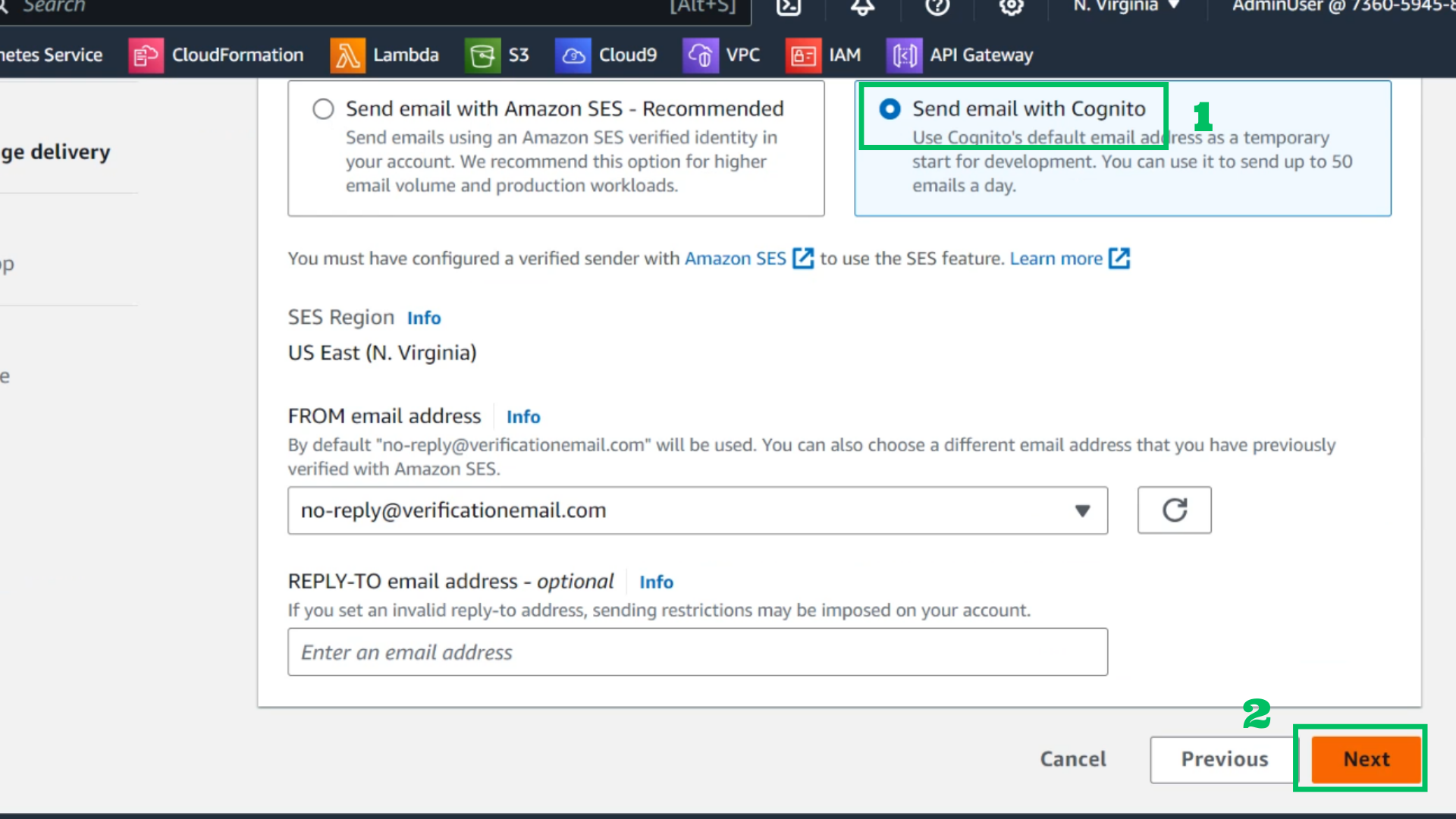This screenshot has height=819, width=1456.
Task: Launch the CloudShell terminal icon
Action: click(789, 6)
